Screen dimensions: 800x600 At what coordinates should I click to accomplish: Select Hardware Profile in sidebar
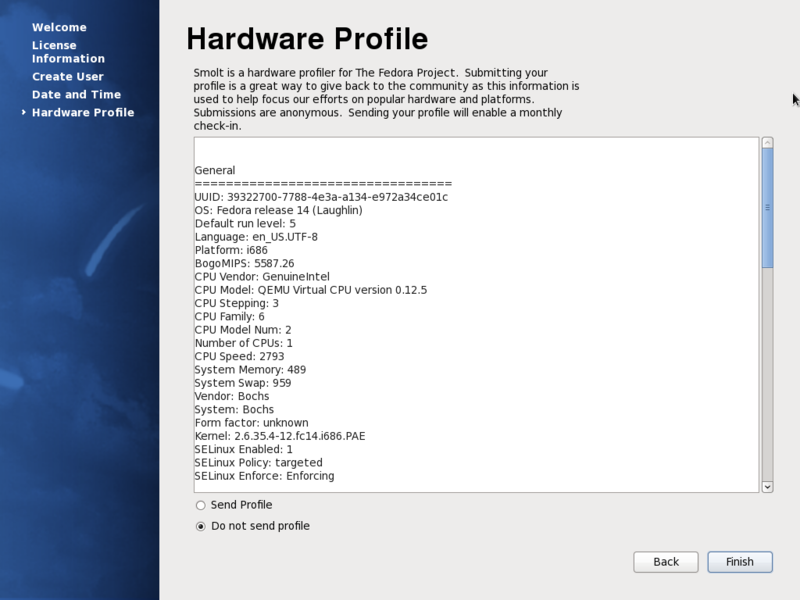83,112
